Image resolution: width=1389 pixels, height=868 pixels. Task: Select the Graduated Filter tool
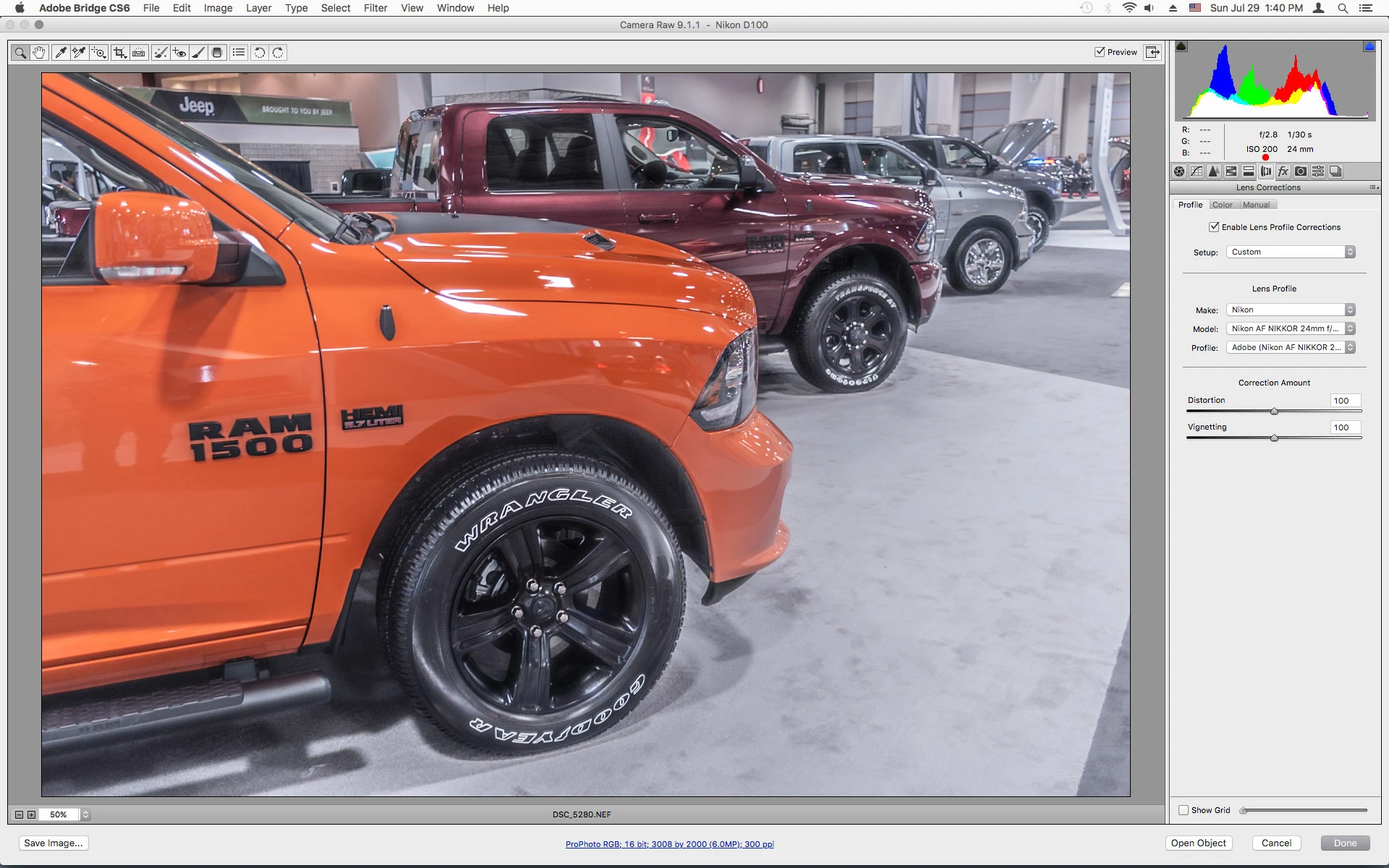217,52
